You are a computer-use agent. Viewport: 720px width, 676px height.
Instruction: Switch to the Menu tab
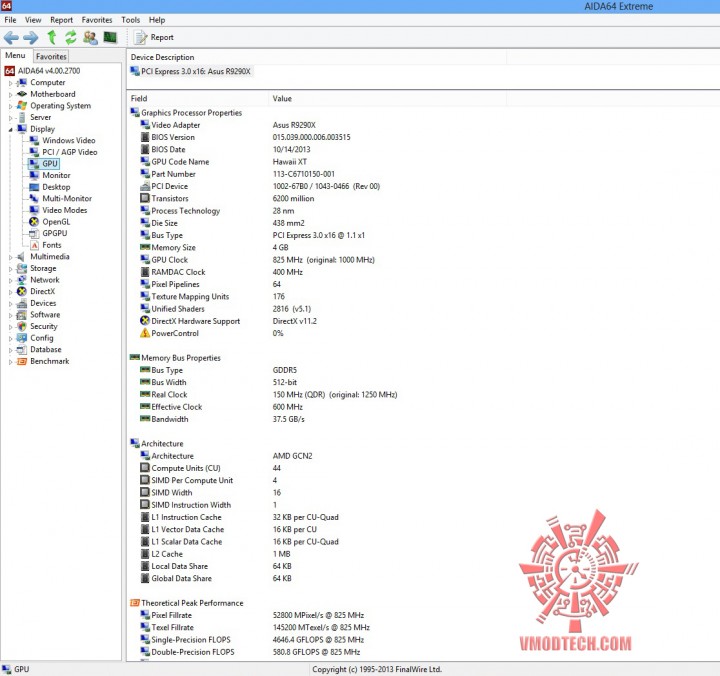[x=15, y=56]
